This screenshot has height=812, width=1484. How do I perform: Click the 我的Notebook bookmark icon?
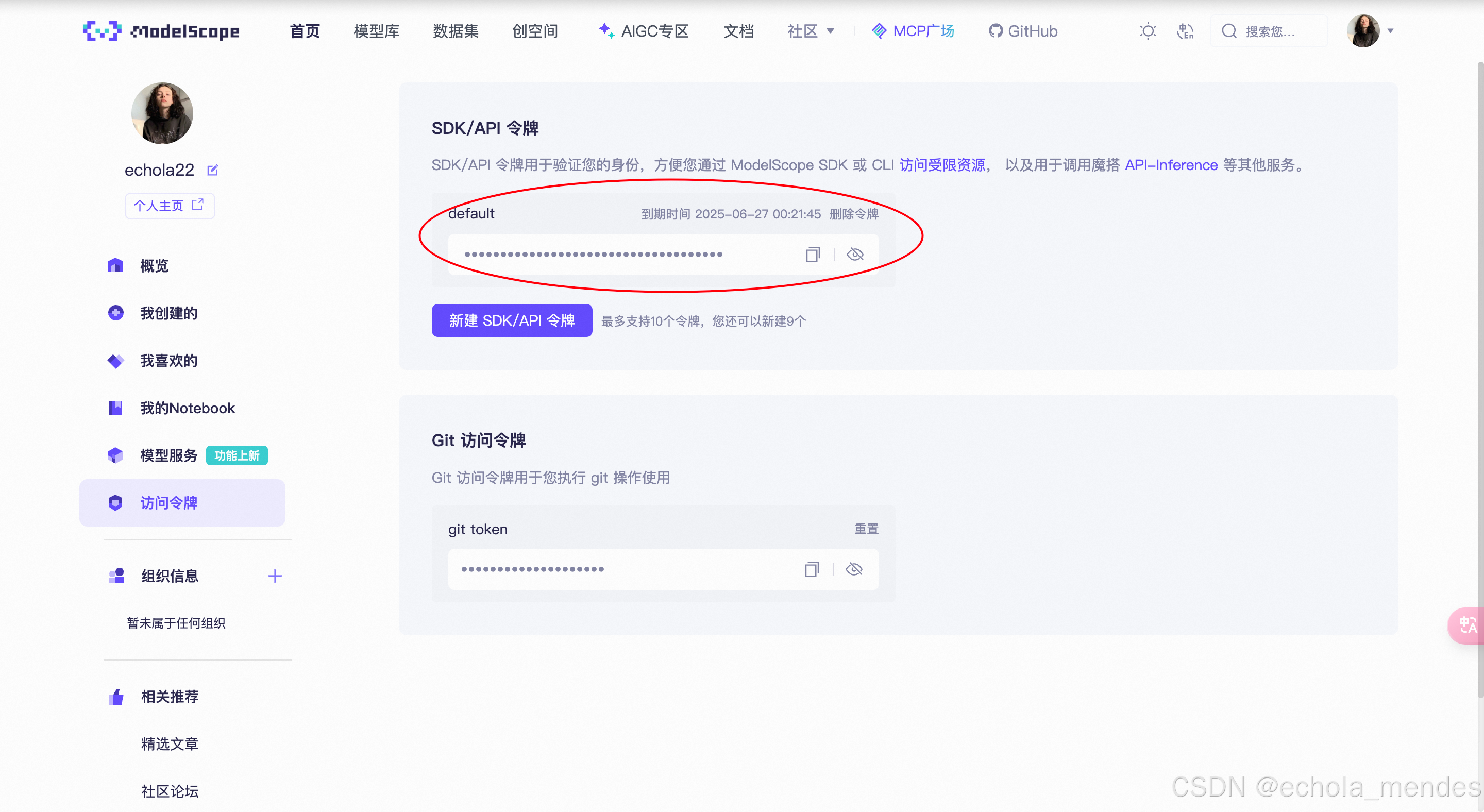click(115, 408)
